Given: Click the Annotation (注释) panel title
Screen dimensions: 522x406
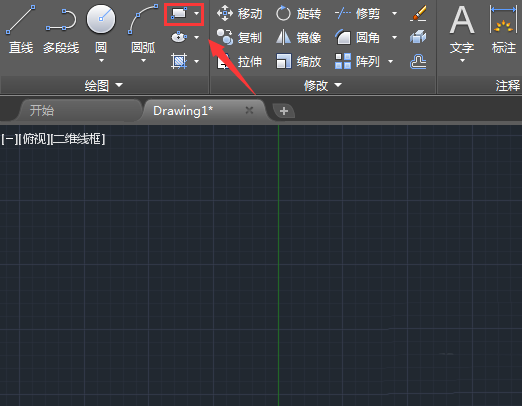Looking at the screenshot, I should point(508,86).
